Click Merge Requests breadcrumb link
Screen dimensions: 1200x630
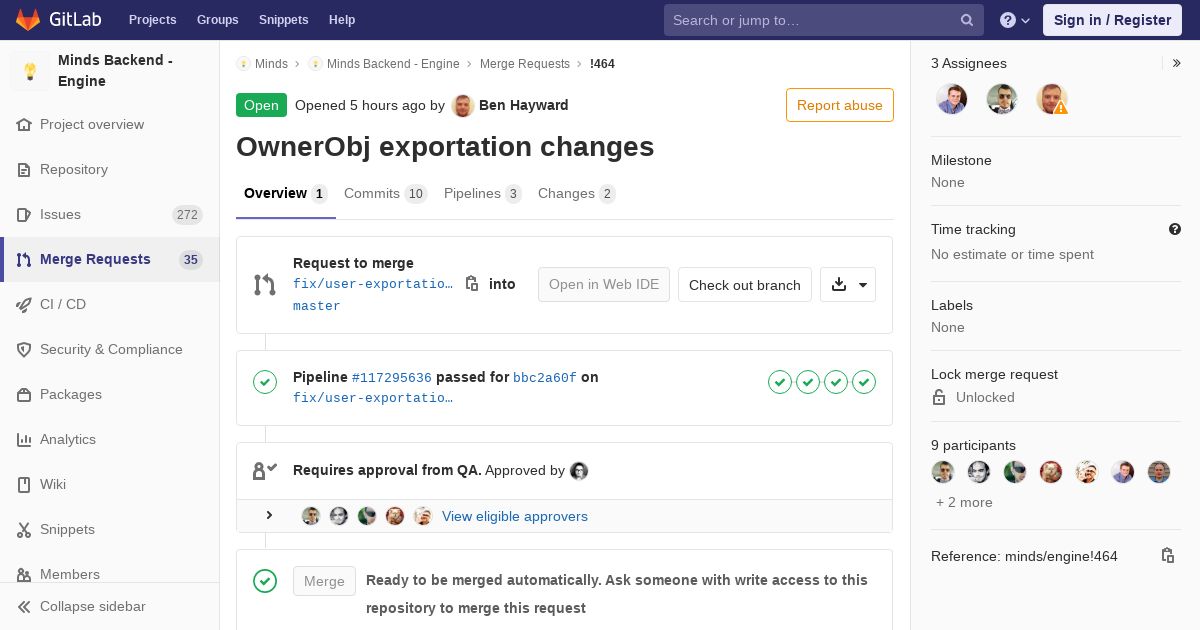[525, 63]
